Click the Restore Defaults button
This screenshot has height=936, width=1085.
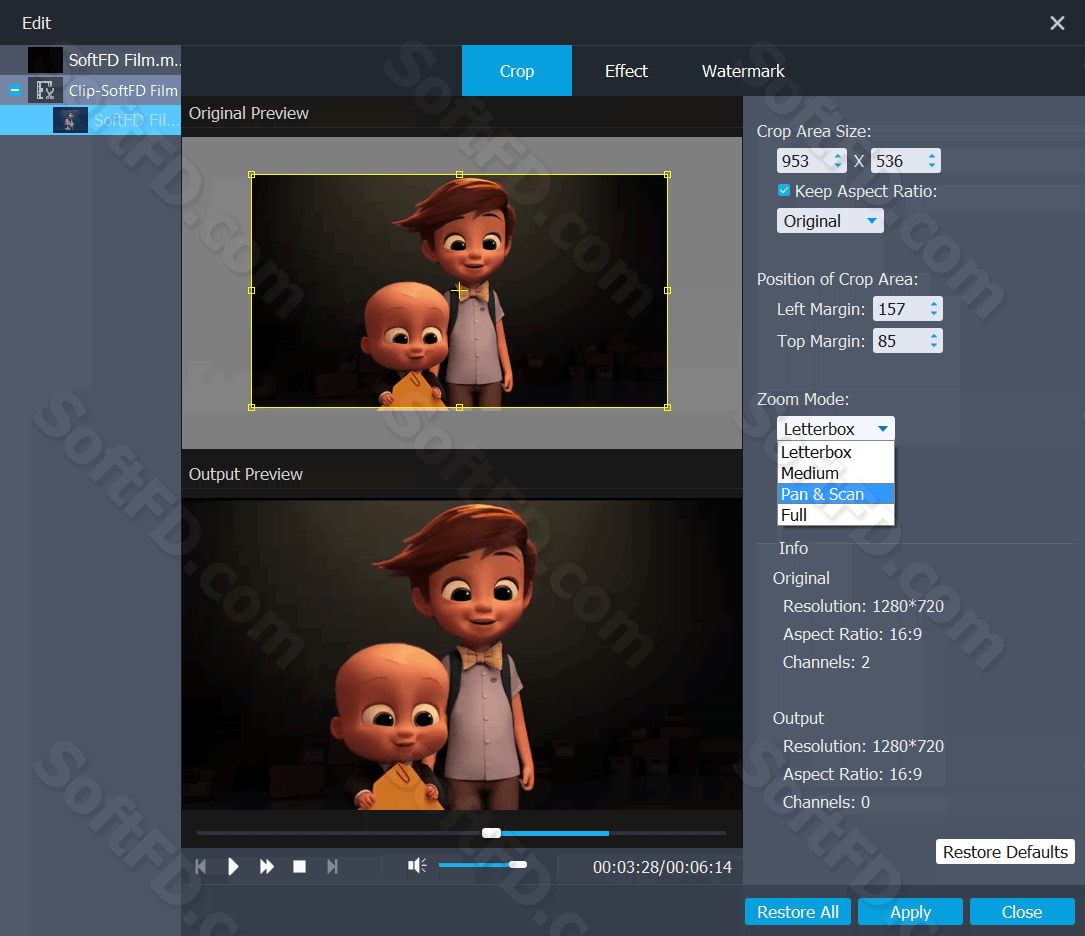tap(1005, 852)
